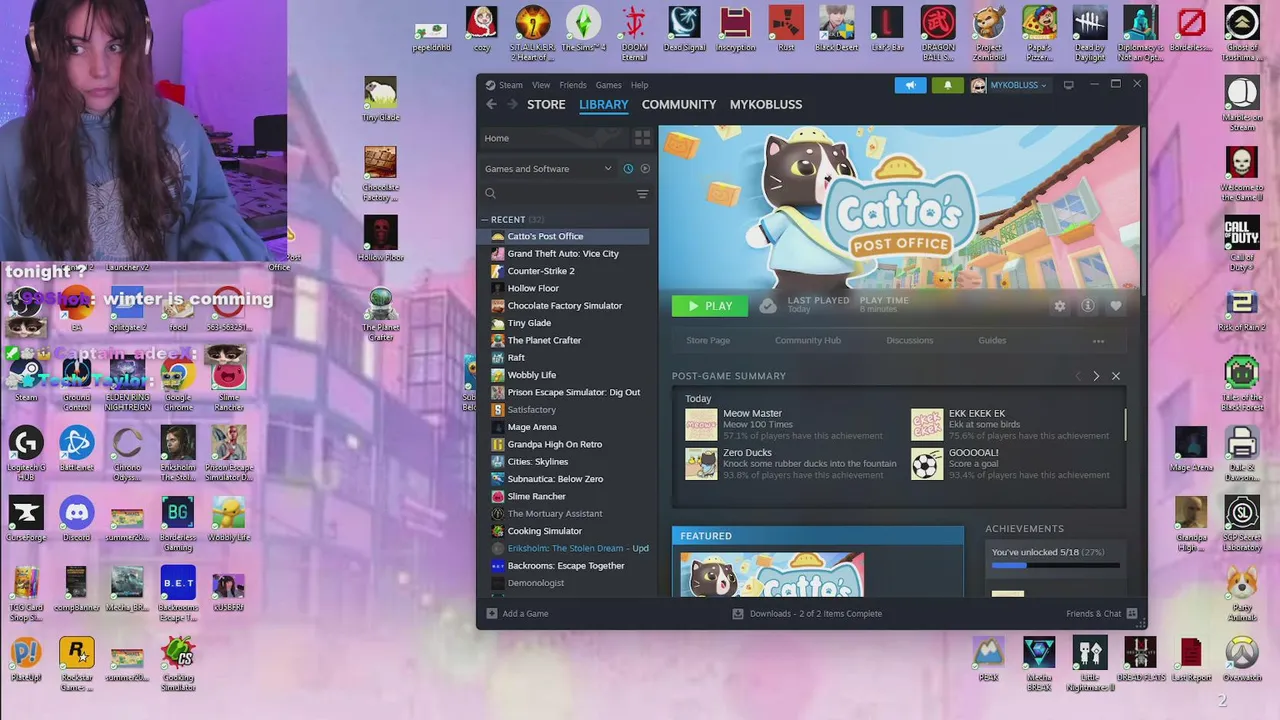Select Hollow Floor in library list
Image resolution: width=1280 pixels, height=720 pixels.
pyautogui.click(x=564, y=288)
